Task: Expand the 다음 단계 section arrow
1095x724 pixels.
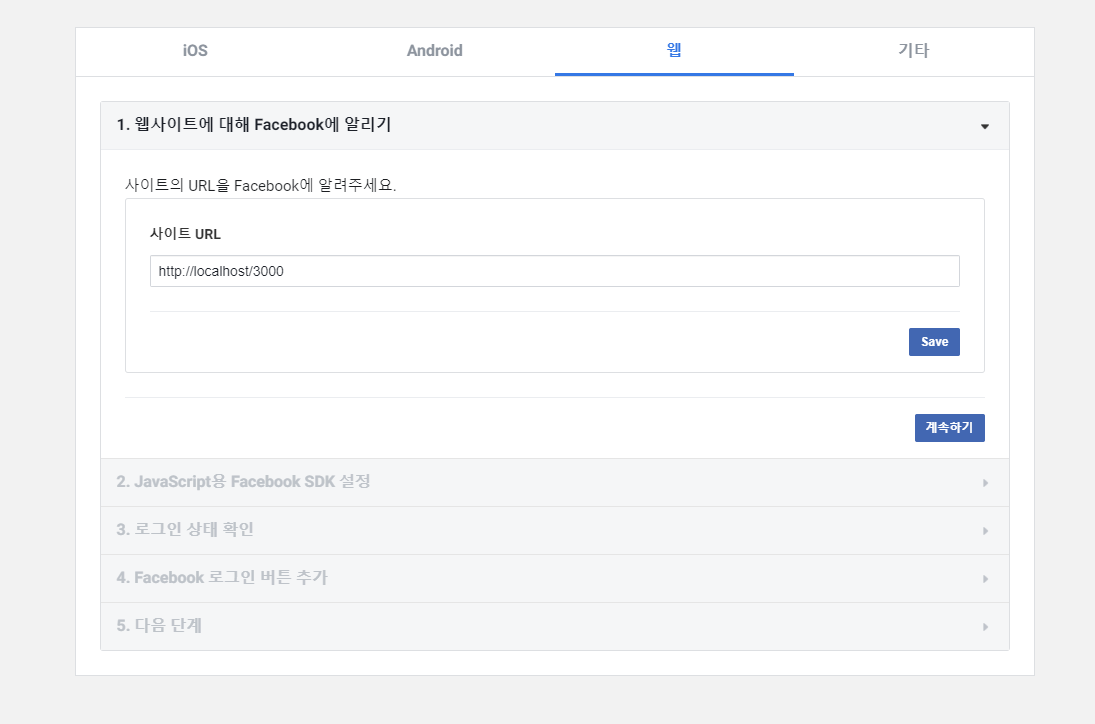Action: 985,627
